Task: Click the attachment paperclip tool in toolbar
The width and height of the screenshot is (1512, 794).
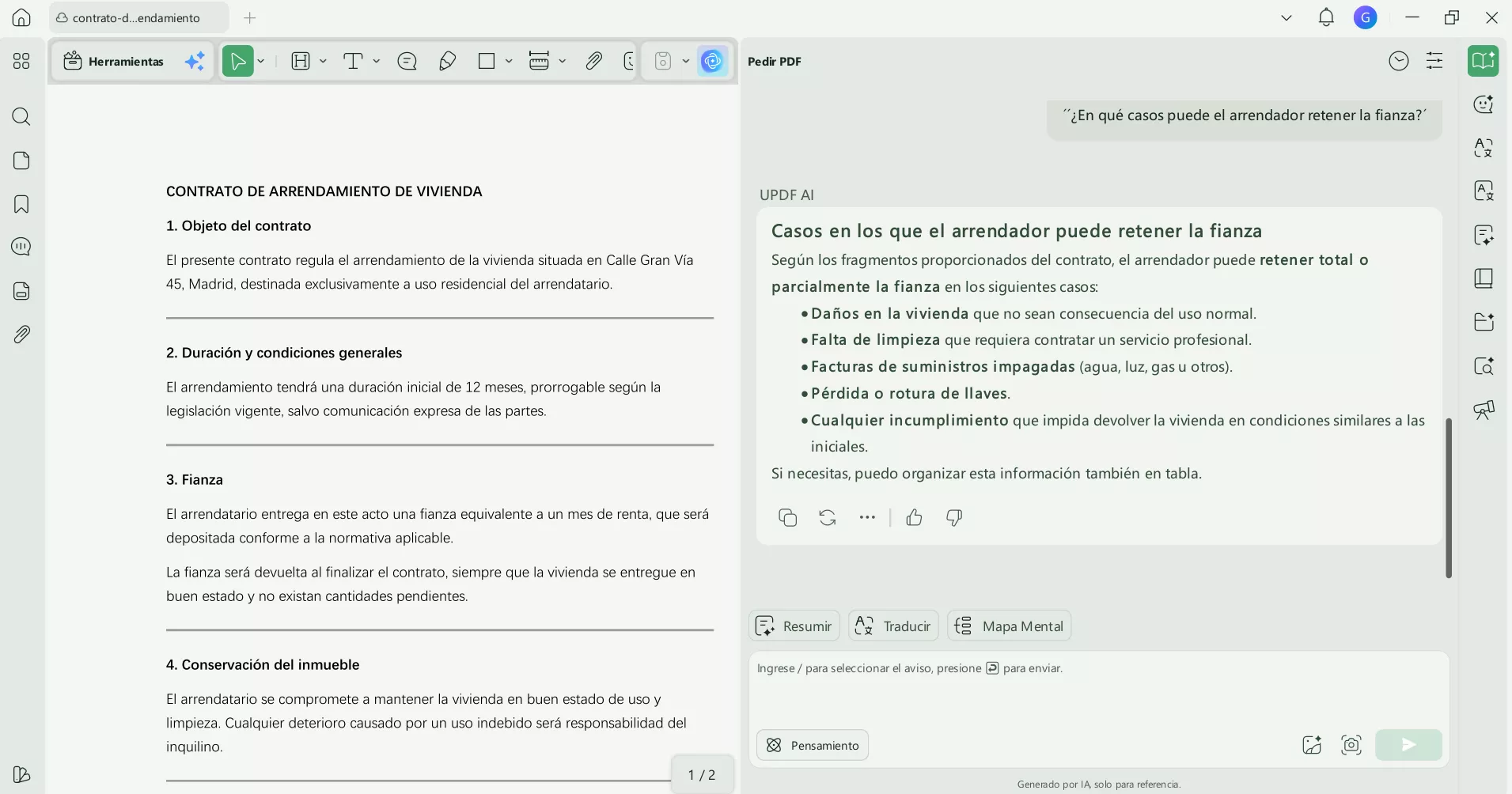Action: (x=594, y=61)
